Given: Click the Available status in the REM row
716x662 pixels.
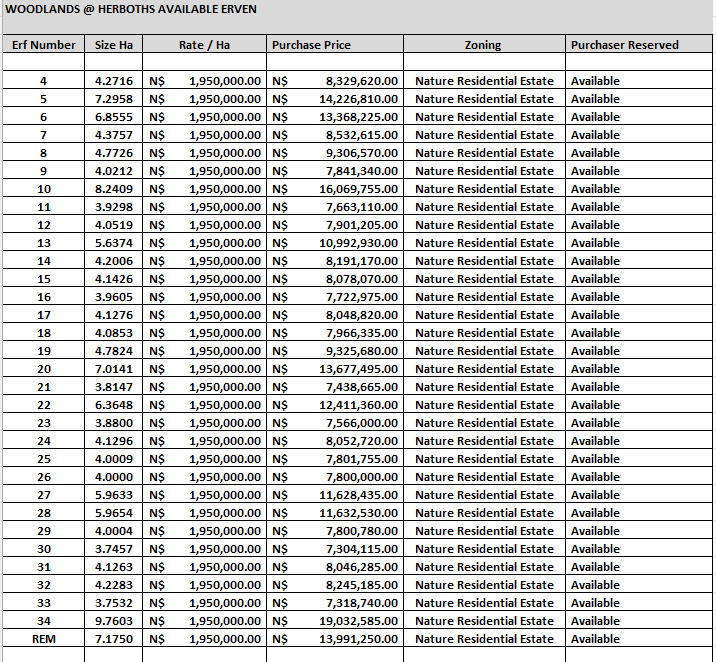Looking at the screenshot, I should click(x=595, y=639).
